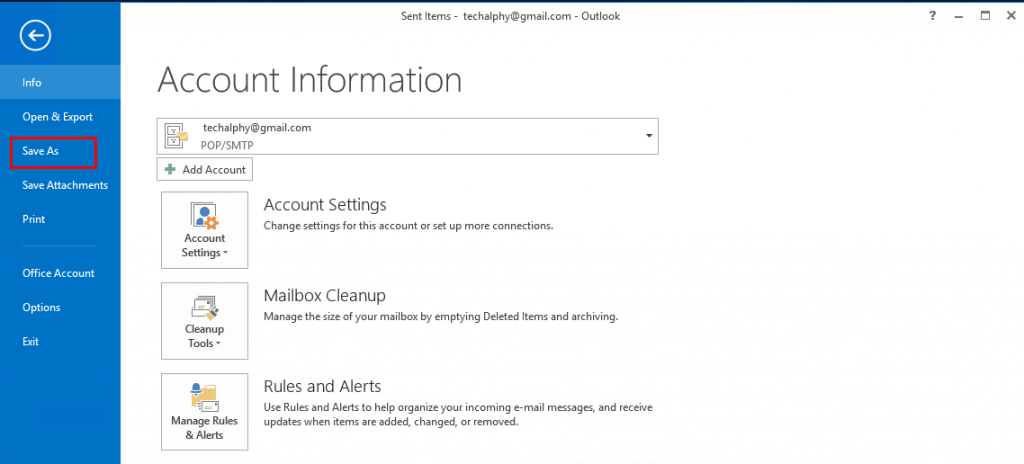1024x464 pixels.
Task: Click the Add Account button
Action: (204, 169)
